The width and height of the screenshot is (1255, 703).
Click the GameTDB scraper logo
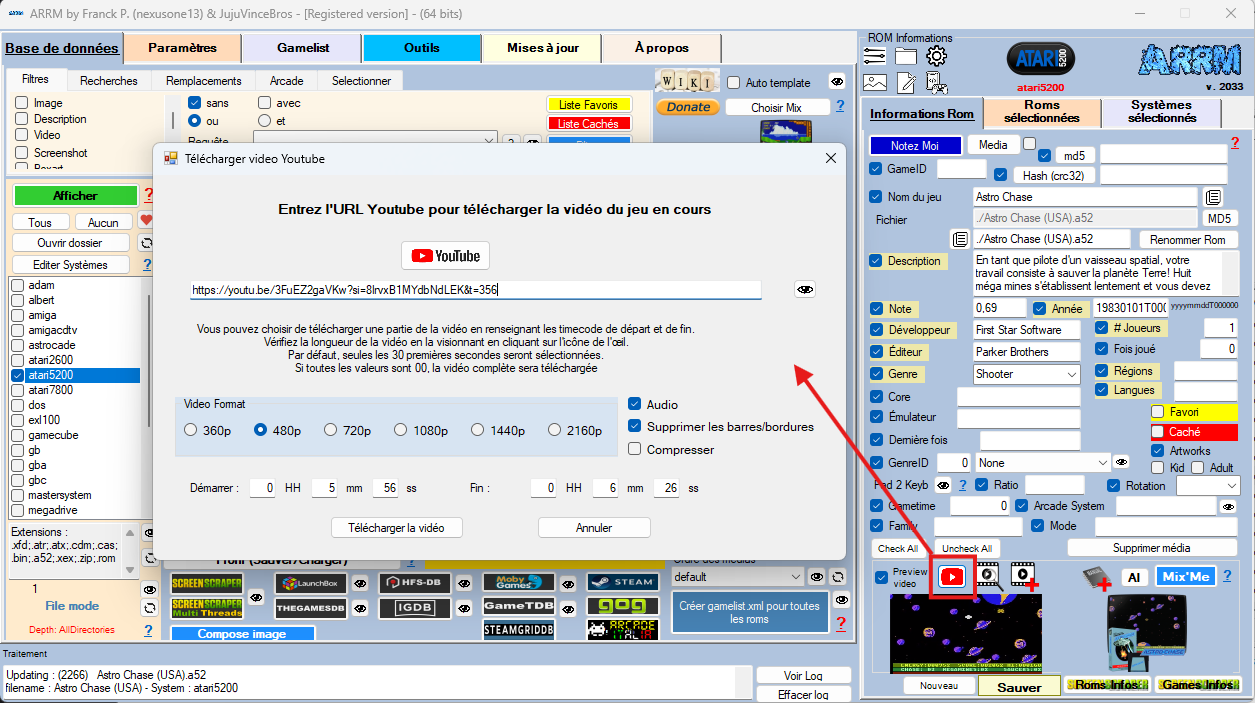point(518,606)
